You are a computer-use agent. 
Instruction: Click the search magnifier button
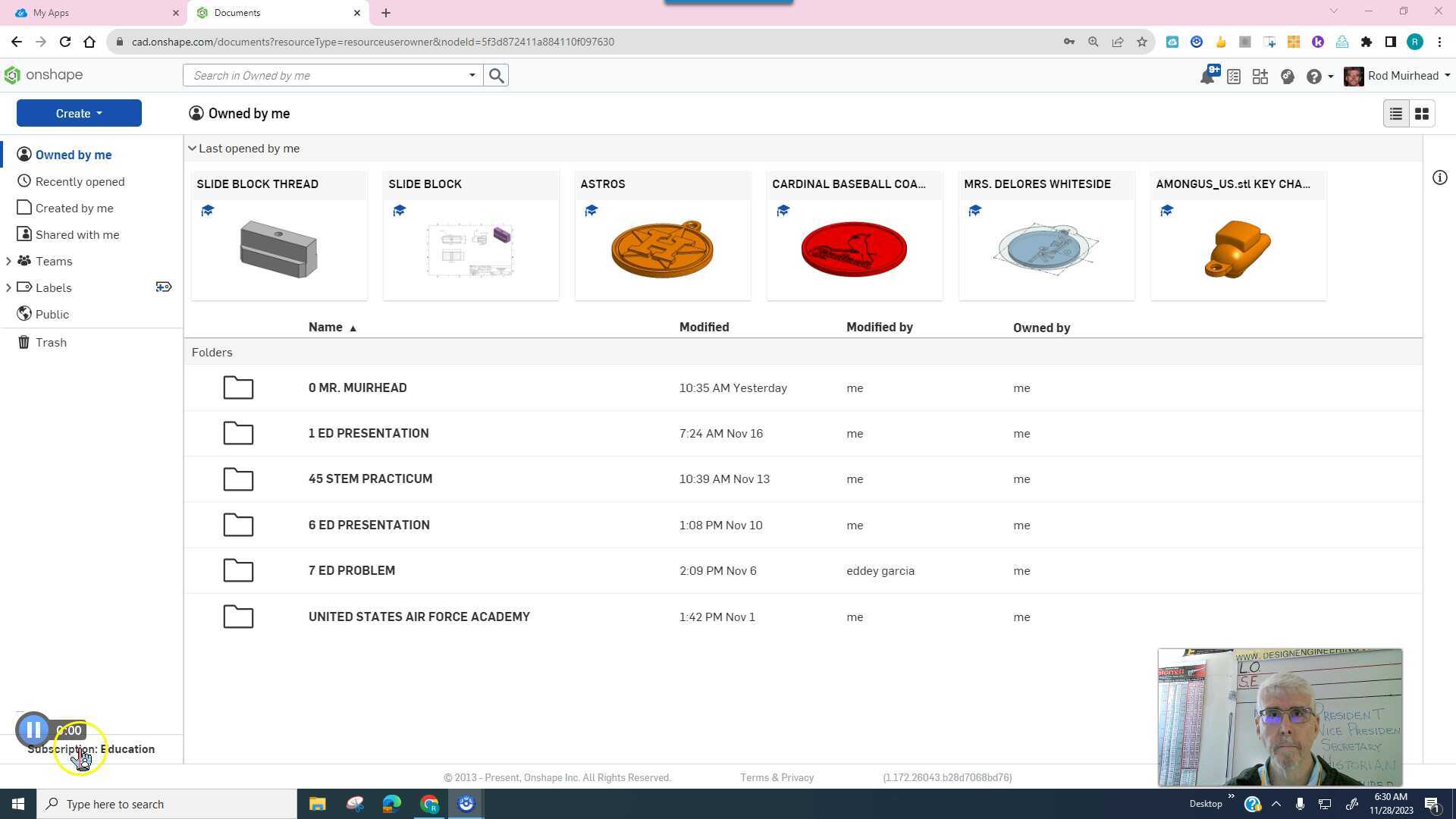pos(496,75)
